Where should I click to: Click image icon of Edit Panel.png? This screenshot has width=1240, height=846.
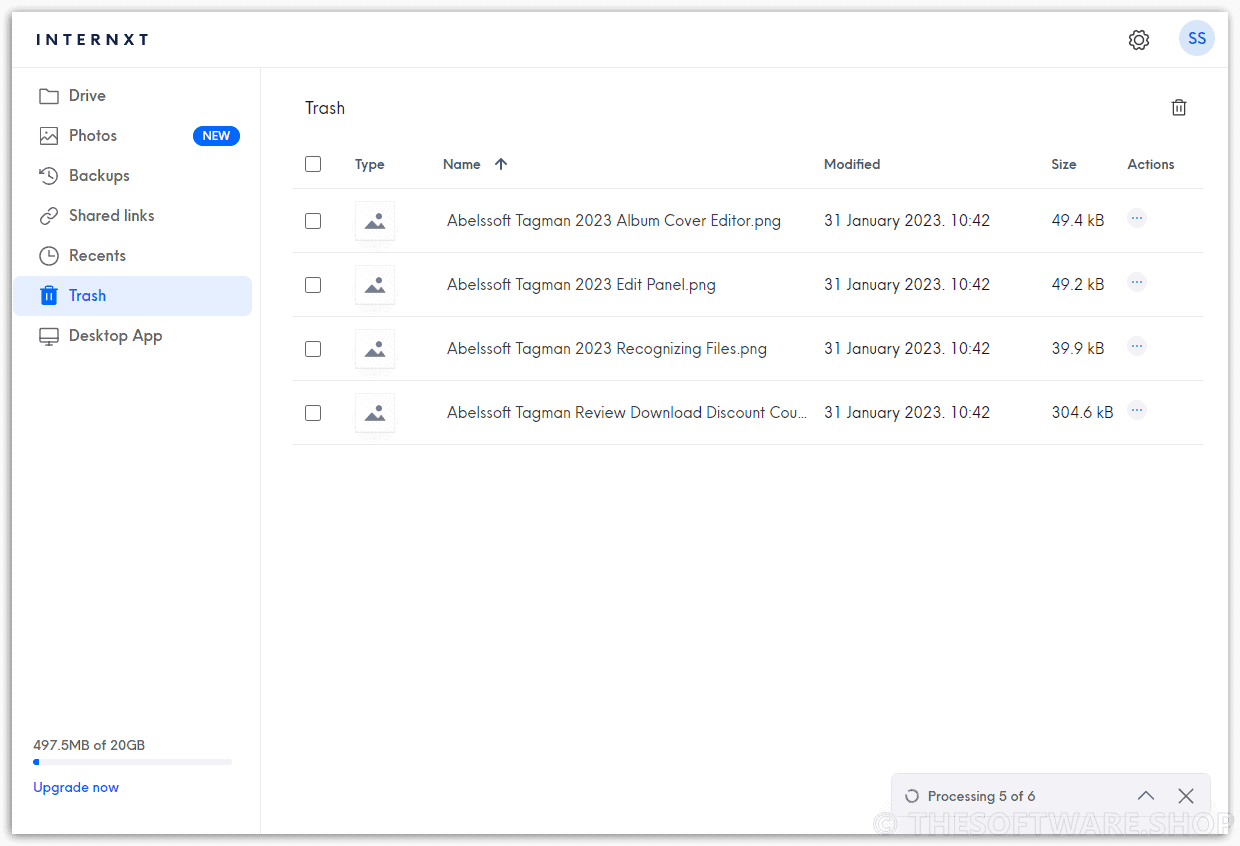pyautogui.click(x=375, y=285)
